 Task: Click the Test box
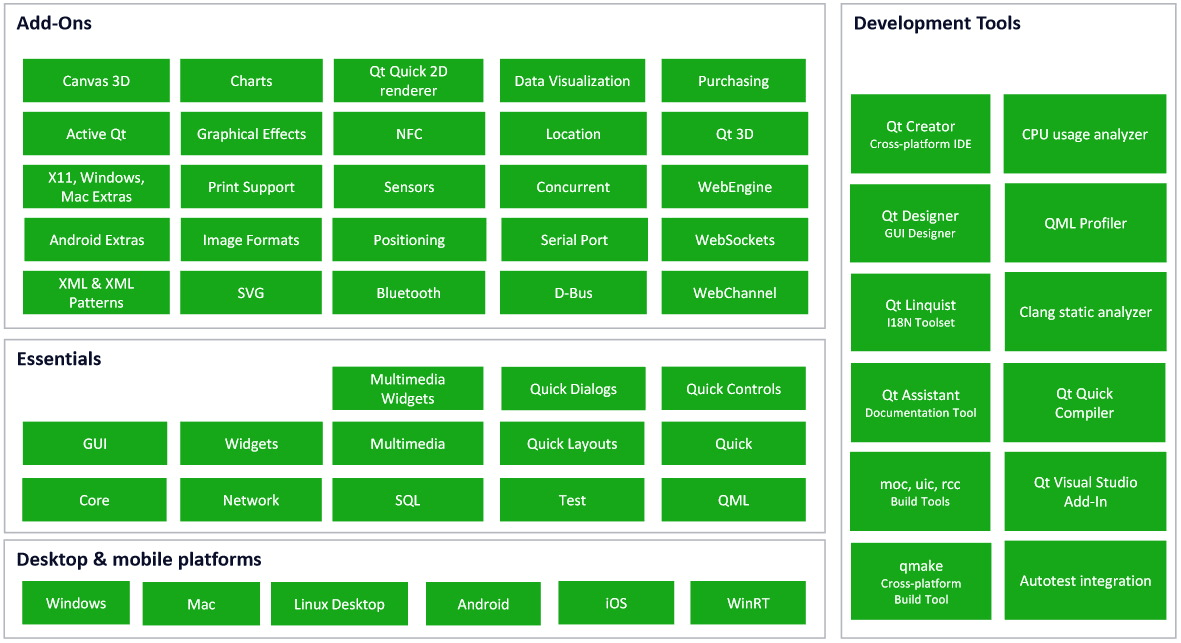point(572,500)
